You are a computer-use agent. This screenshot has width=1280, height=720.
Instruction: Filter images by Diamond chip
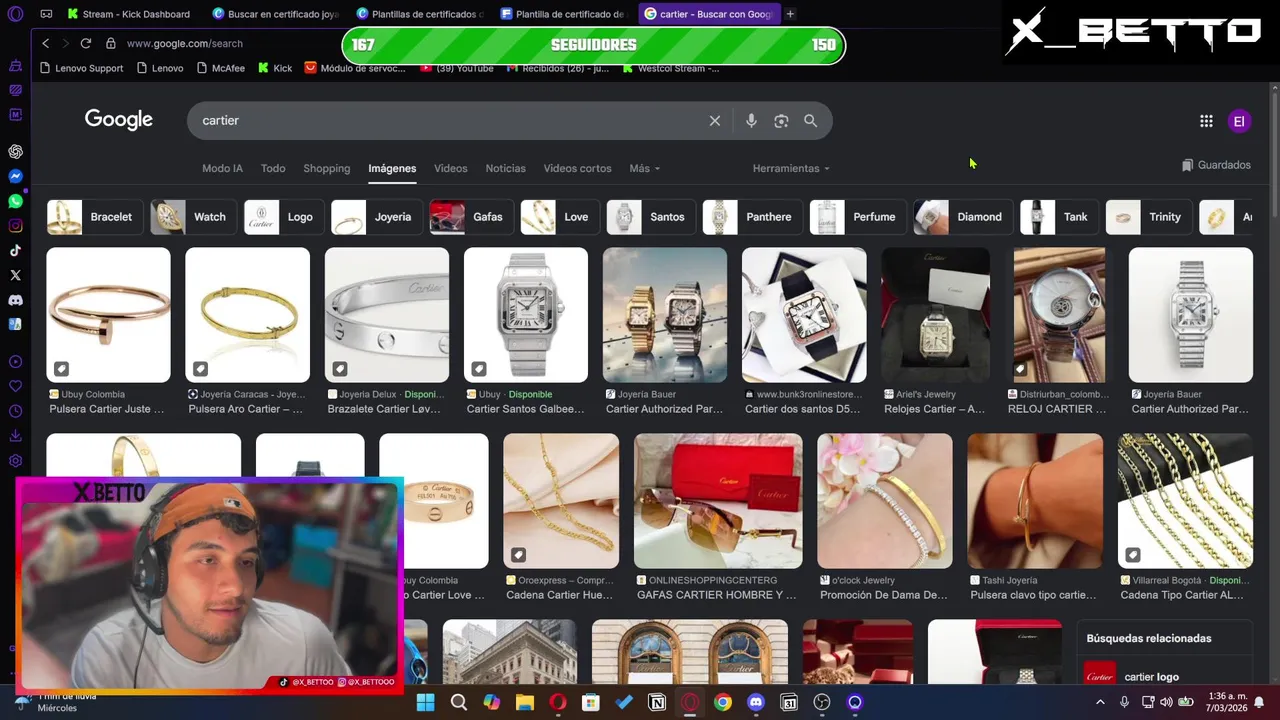coord(962,217)
